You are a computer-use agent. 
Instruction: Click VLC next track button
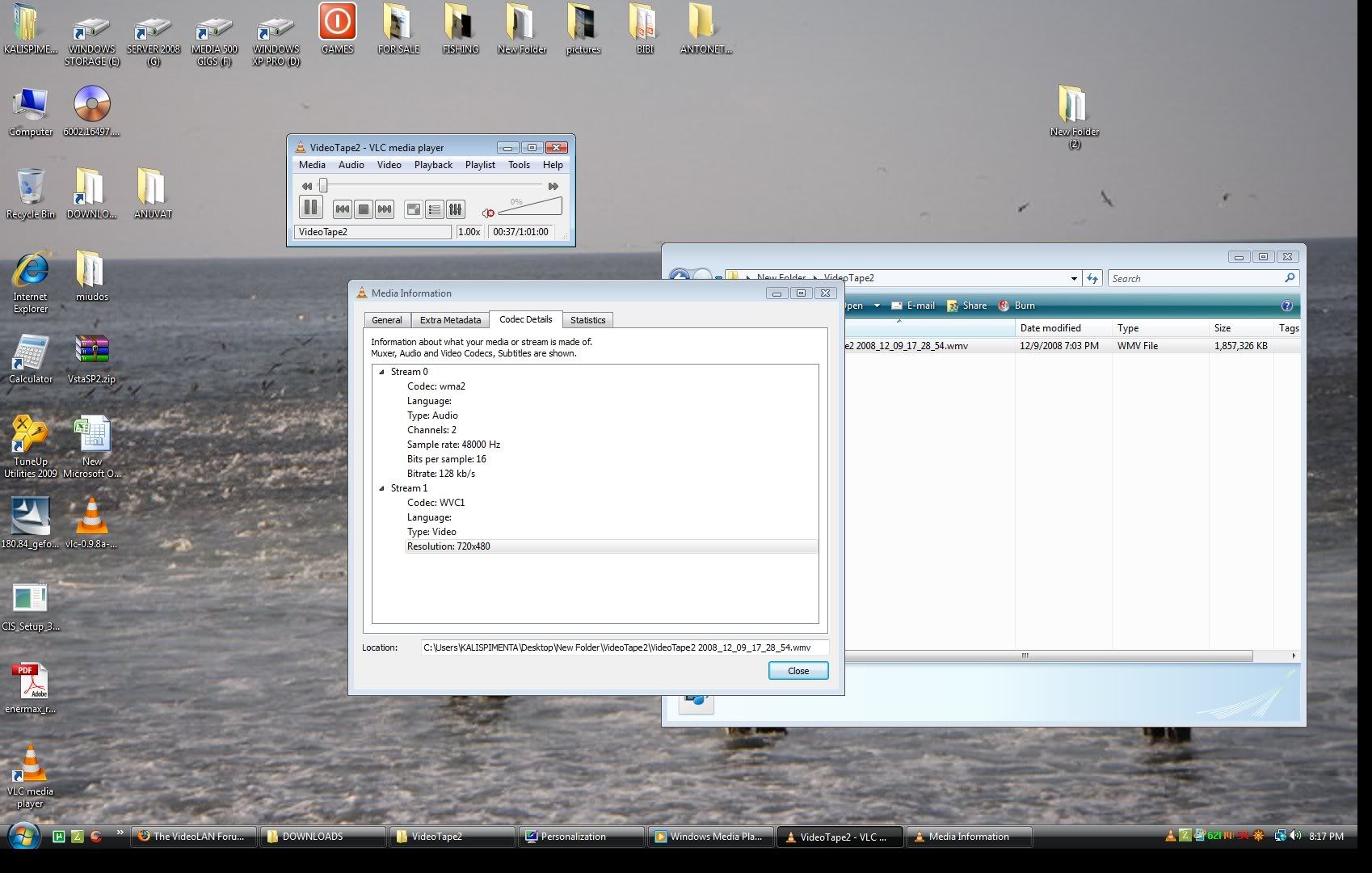(385, 209)
